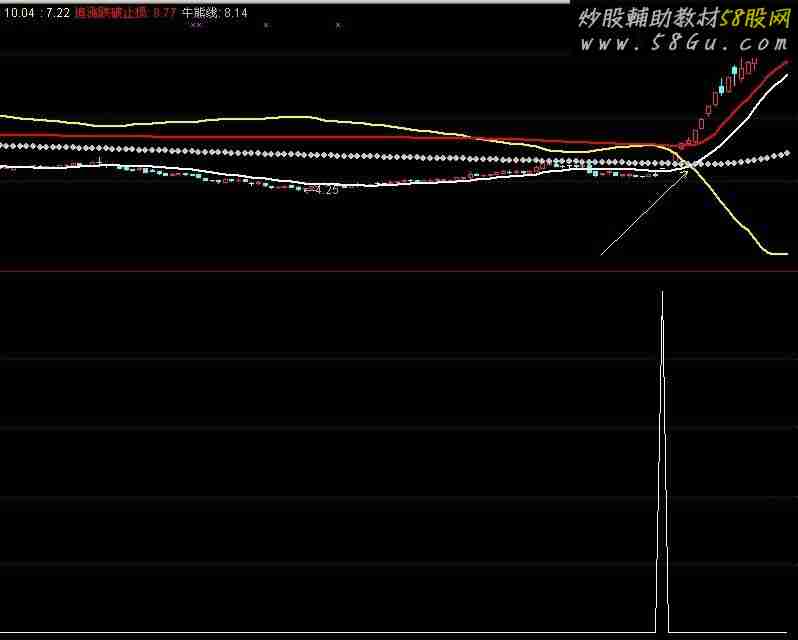Click the 4.25 low price label
Image resolution: width=798 pixels, height=640 pixels.
(326, 189)
